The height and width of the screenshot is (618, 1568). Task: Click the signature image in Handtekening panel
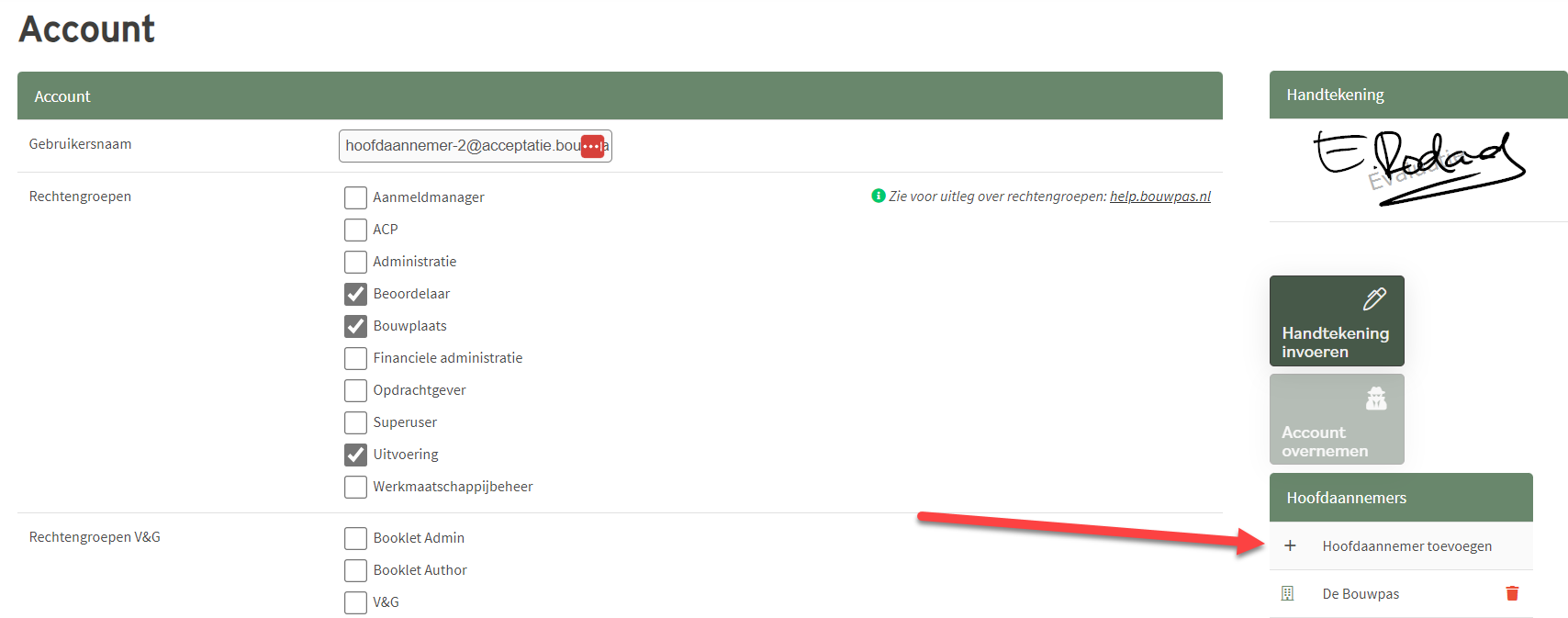click(x=1417, y=167)
